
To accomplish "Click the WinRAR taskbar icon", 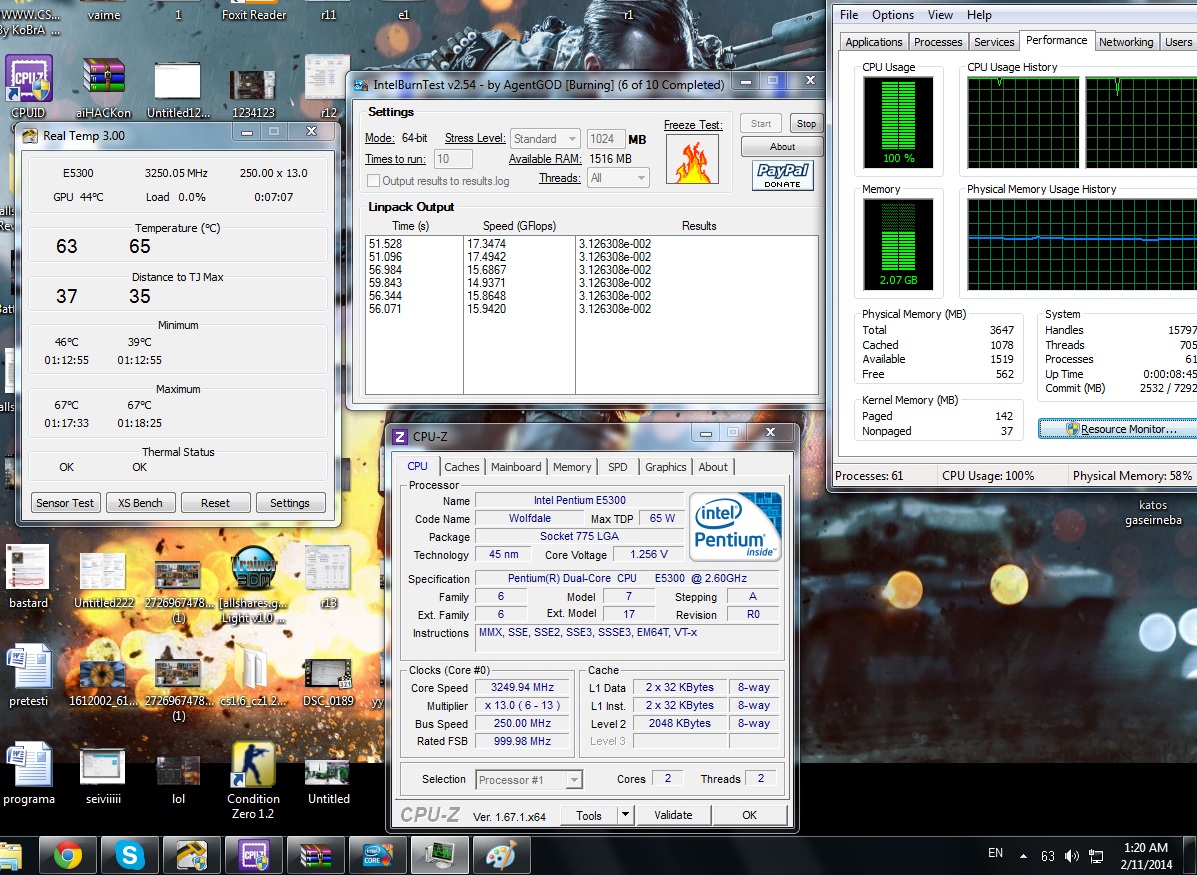I will 314,855.
